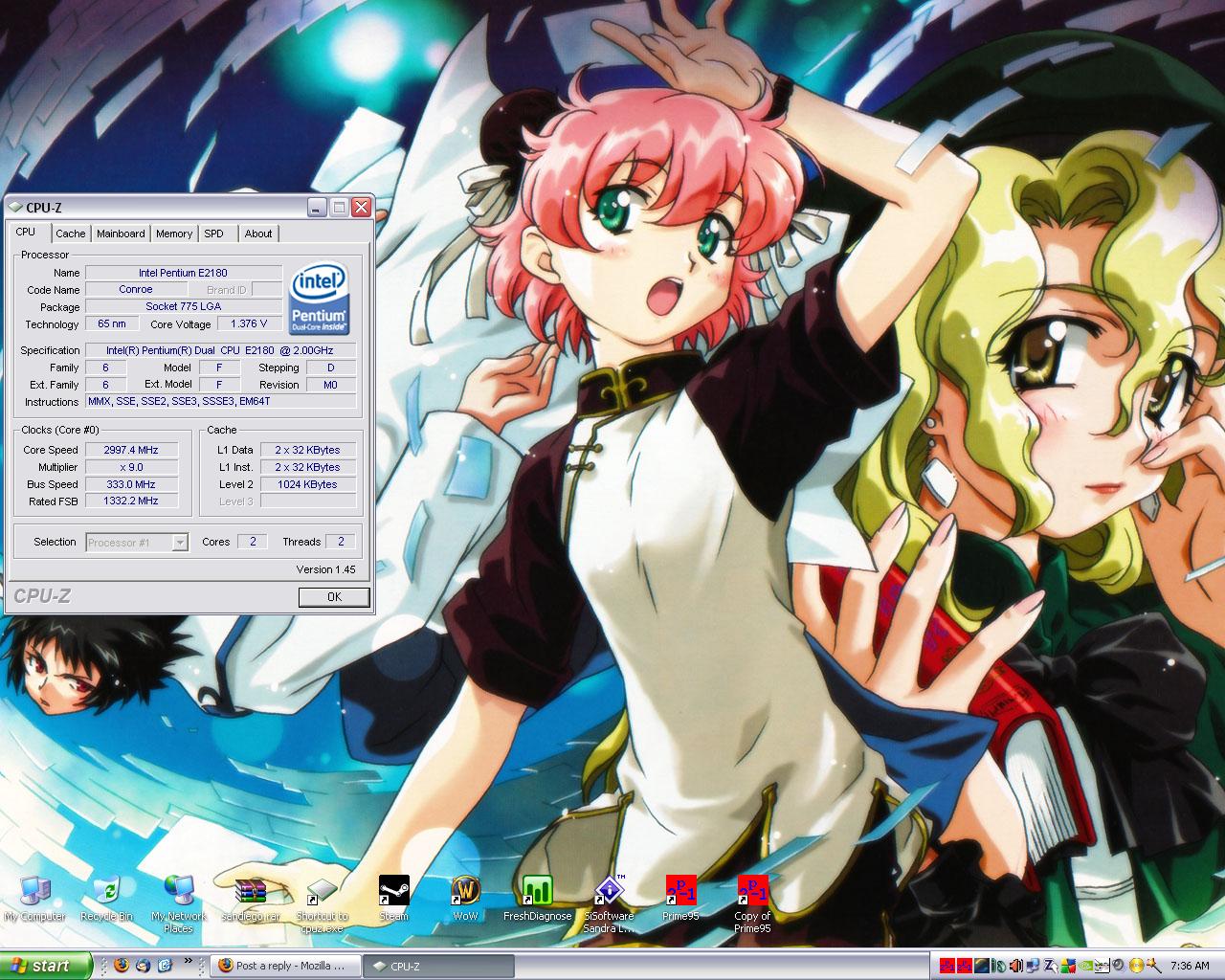Launch Firefox from the Quick Launch bar
1225x980 pixels.
(121, 965)
